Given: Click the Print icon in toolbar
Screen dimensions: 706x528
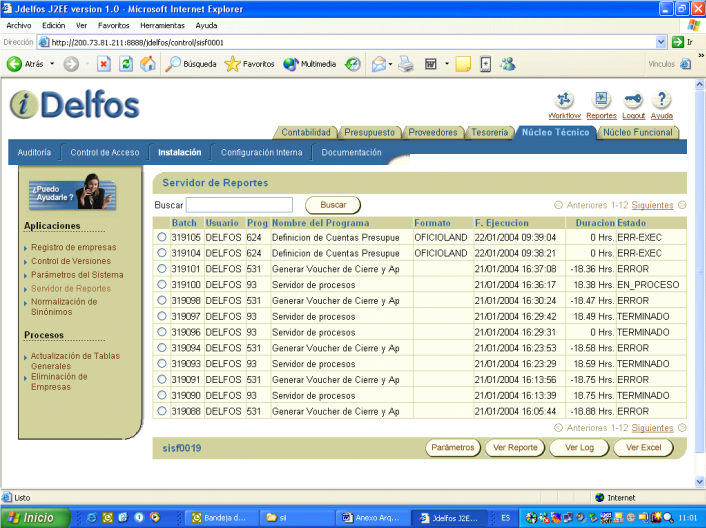Looking at the screenshot, I should [x=406, y=64].
